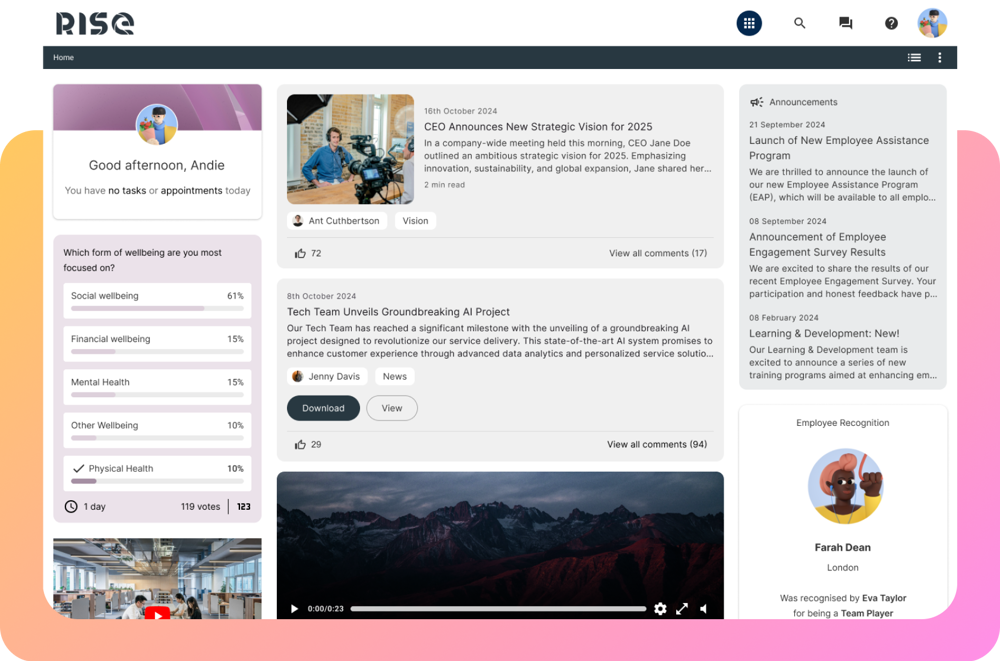The width and height of the screenshot is (1000, 661).
Task: Click the 16th October 2024 date
Action: coord(460,111)
